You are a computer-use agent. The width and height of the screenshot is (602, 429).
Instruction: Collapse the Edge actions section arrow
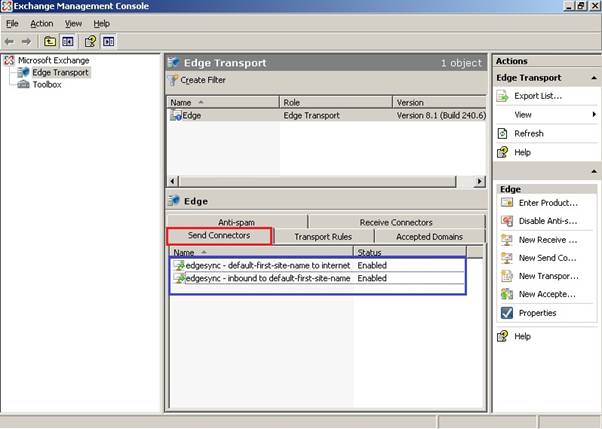point(594,171)
